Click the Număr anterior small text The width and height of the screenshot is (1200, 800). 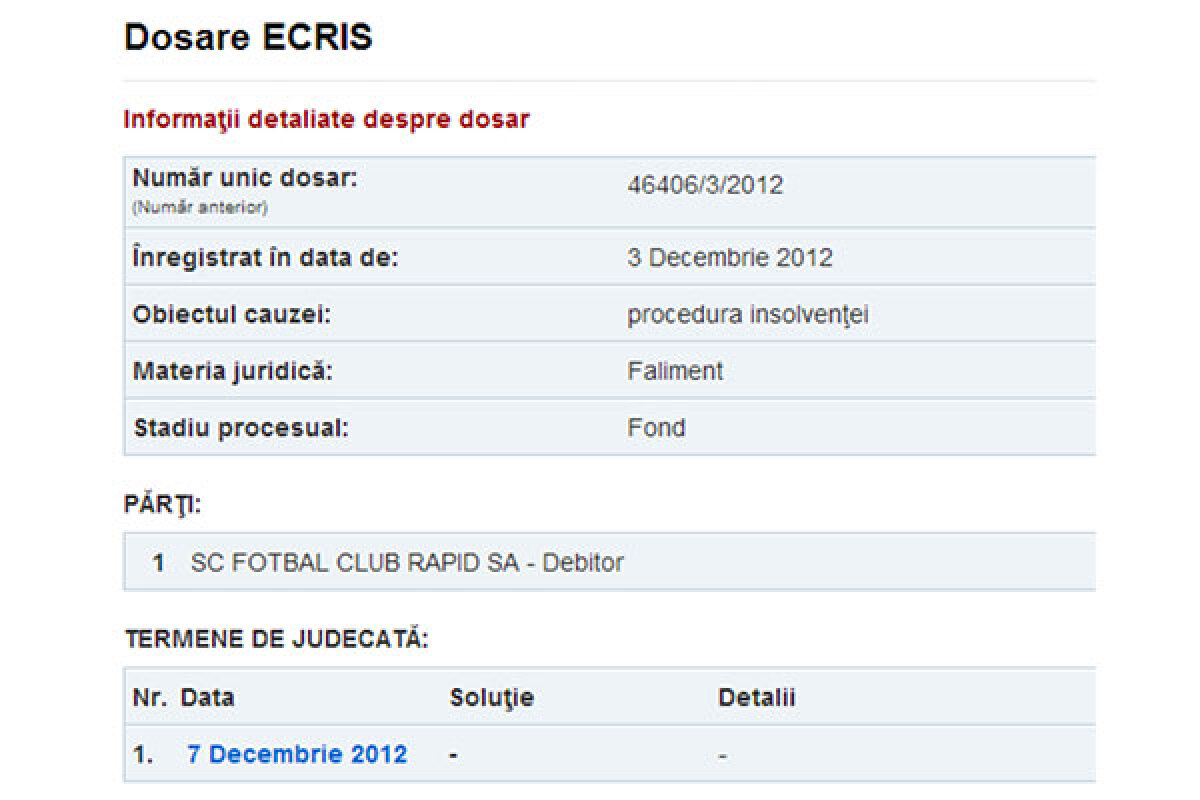[x=200, y=208]
